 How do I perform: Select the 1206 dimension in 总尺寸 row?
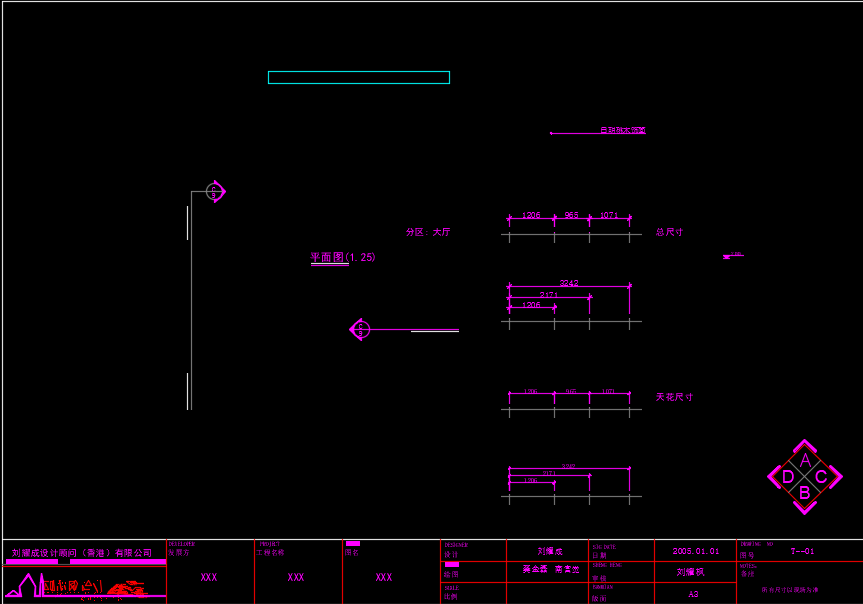pyautogui.click(x=531, y=215)
